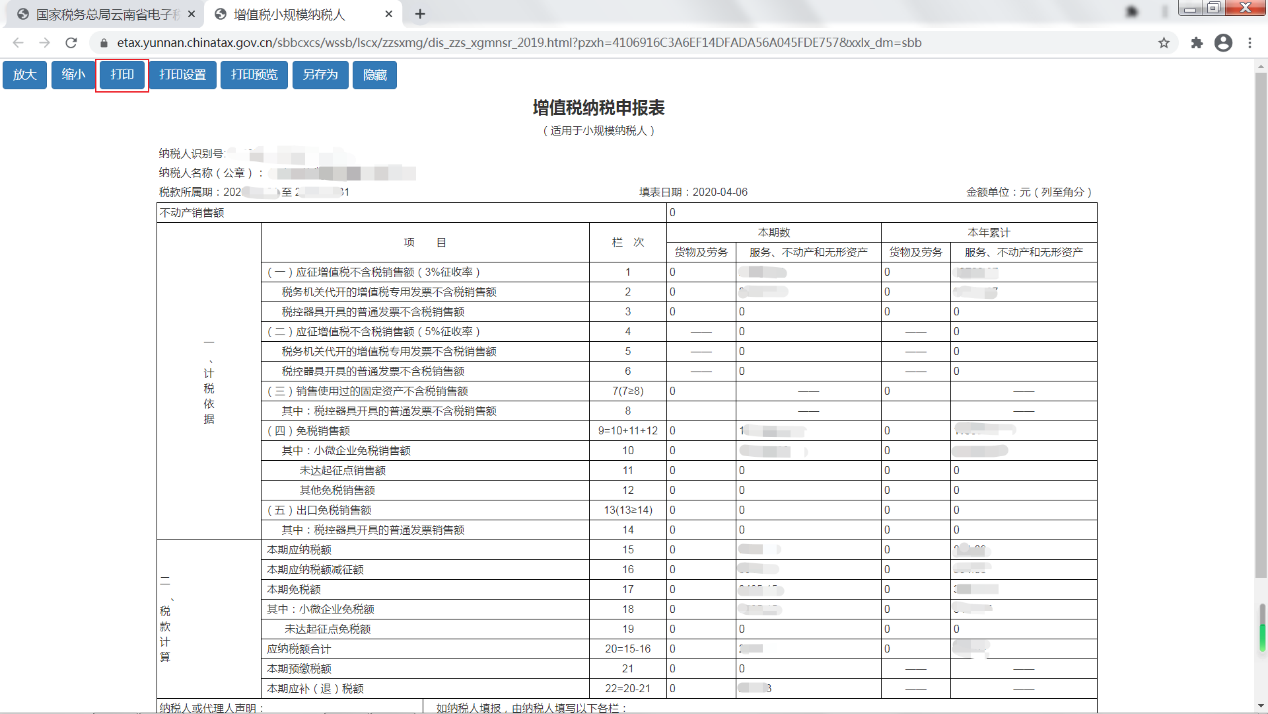Bookmark this page with the star
1268x714 pixels.
[x=1164, y=43]
